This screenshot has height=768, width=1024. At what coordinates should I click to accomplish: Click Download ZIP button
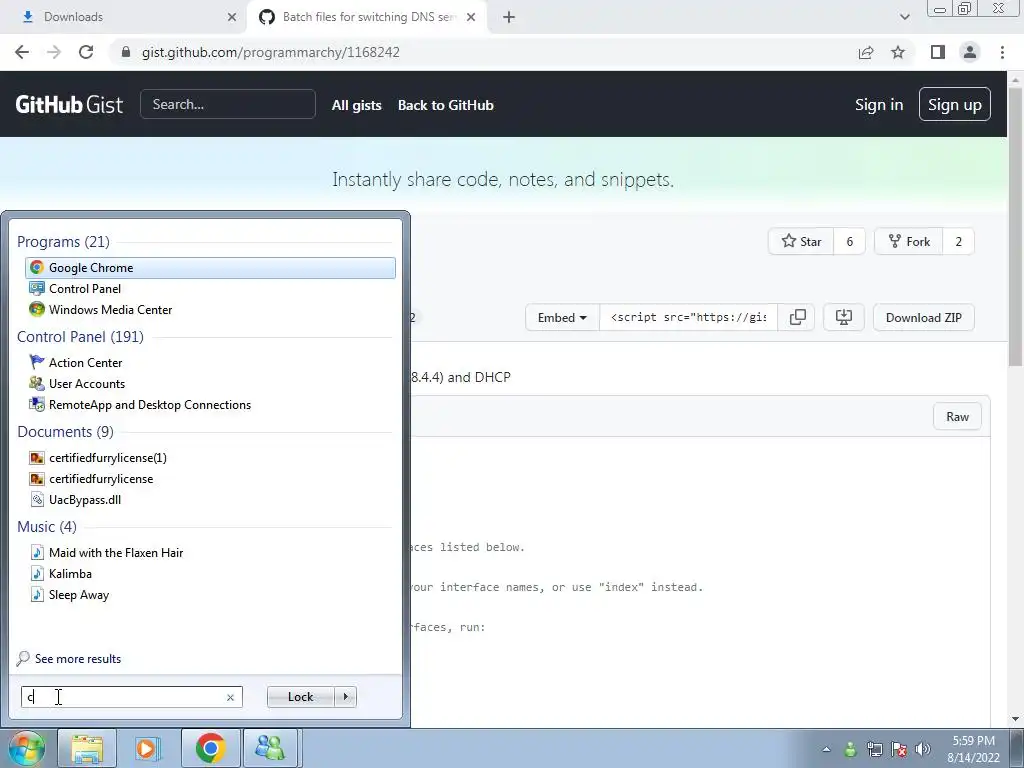pos(923,317)
